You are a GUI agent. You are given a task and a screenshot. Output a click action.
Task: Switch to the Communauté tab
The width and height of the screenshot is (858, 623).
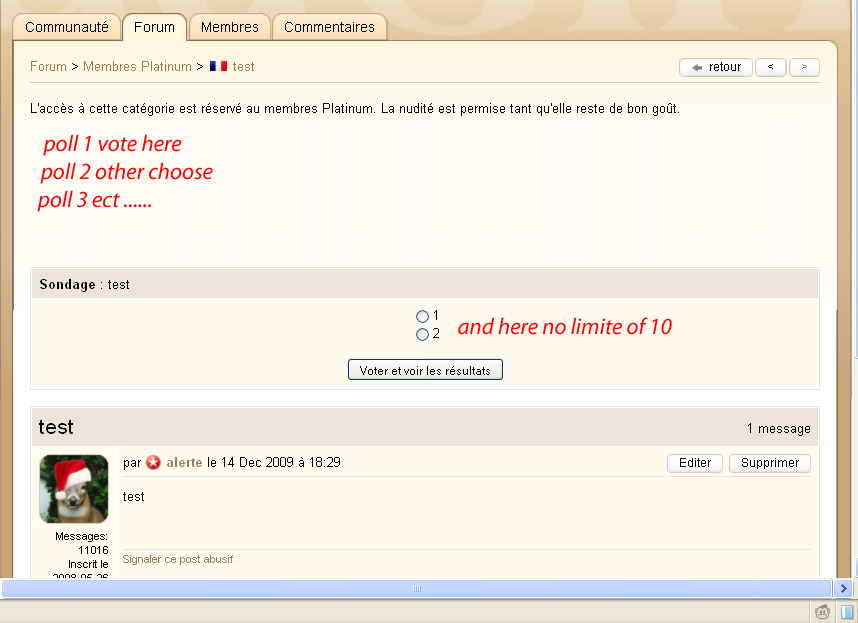[x=67, y=27]
